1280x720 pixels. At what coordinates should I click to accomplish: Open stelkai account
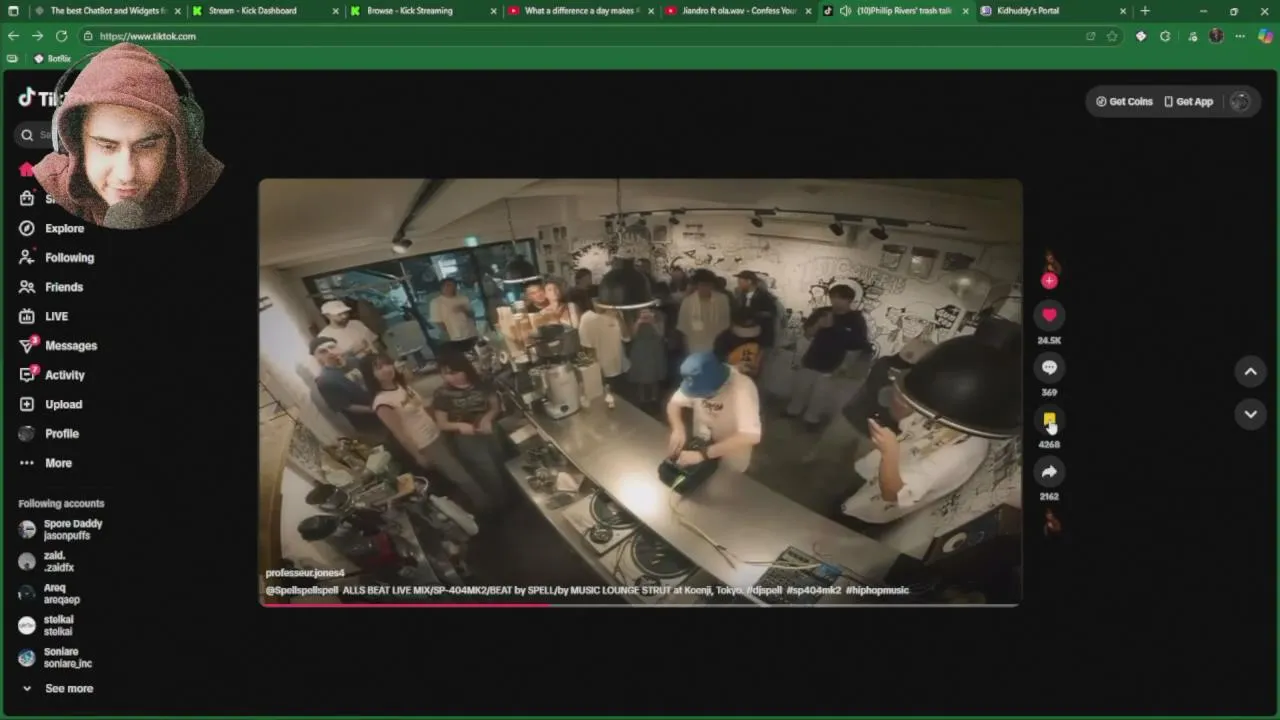click(46, 625)
